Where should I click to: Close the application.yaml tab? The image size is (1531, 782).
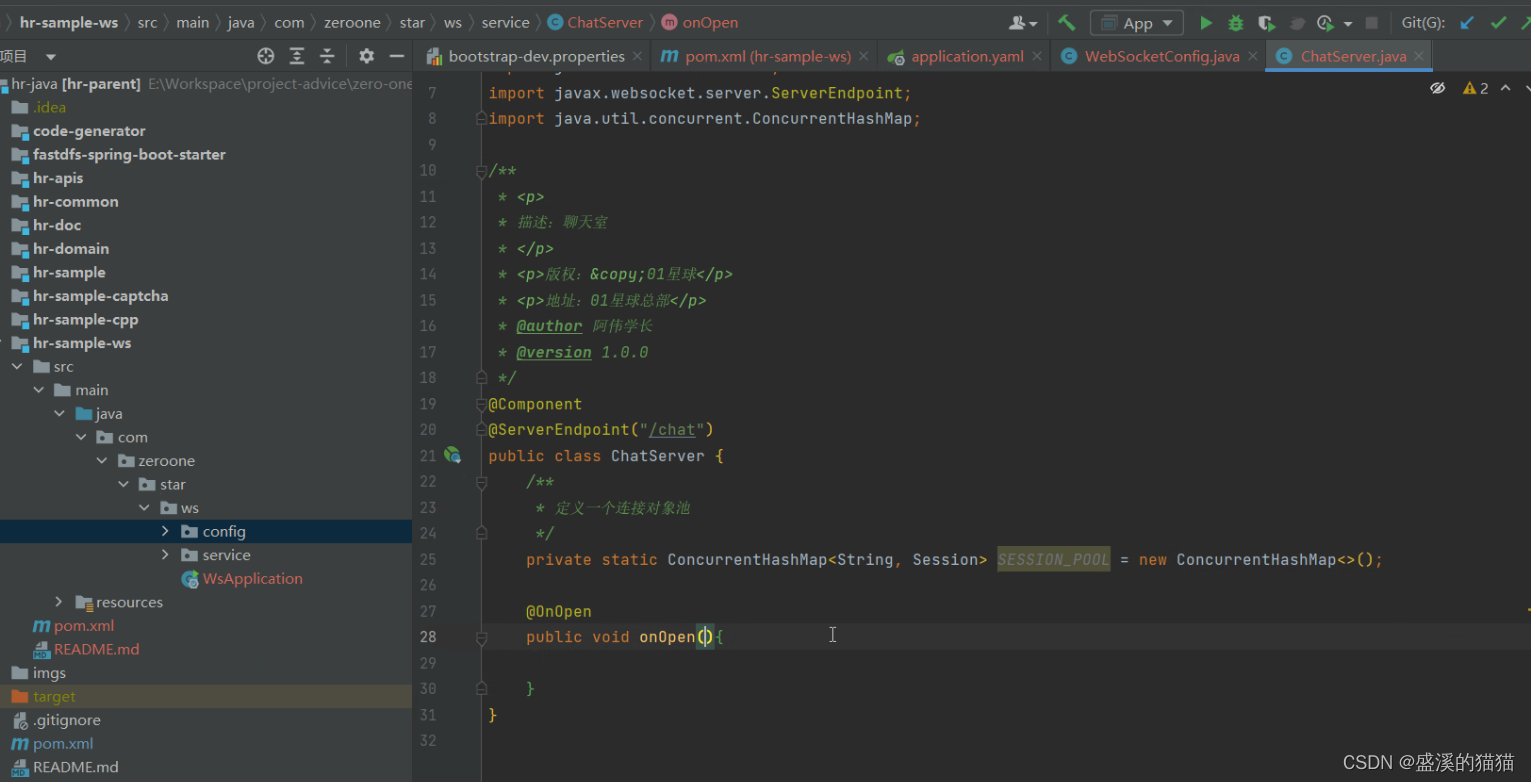point(1037,57)
